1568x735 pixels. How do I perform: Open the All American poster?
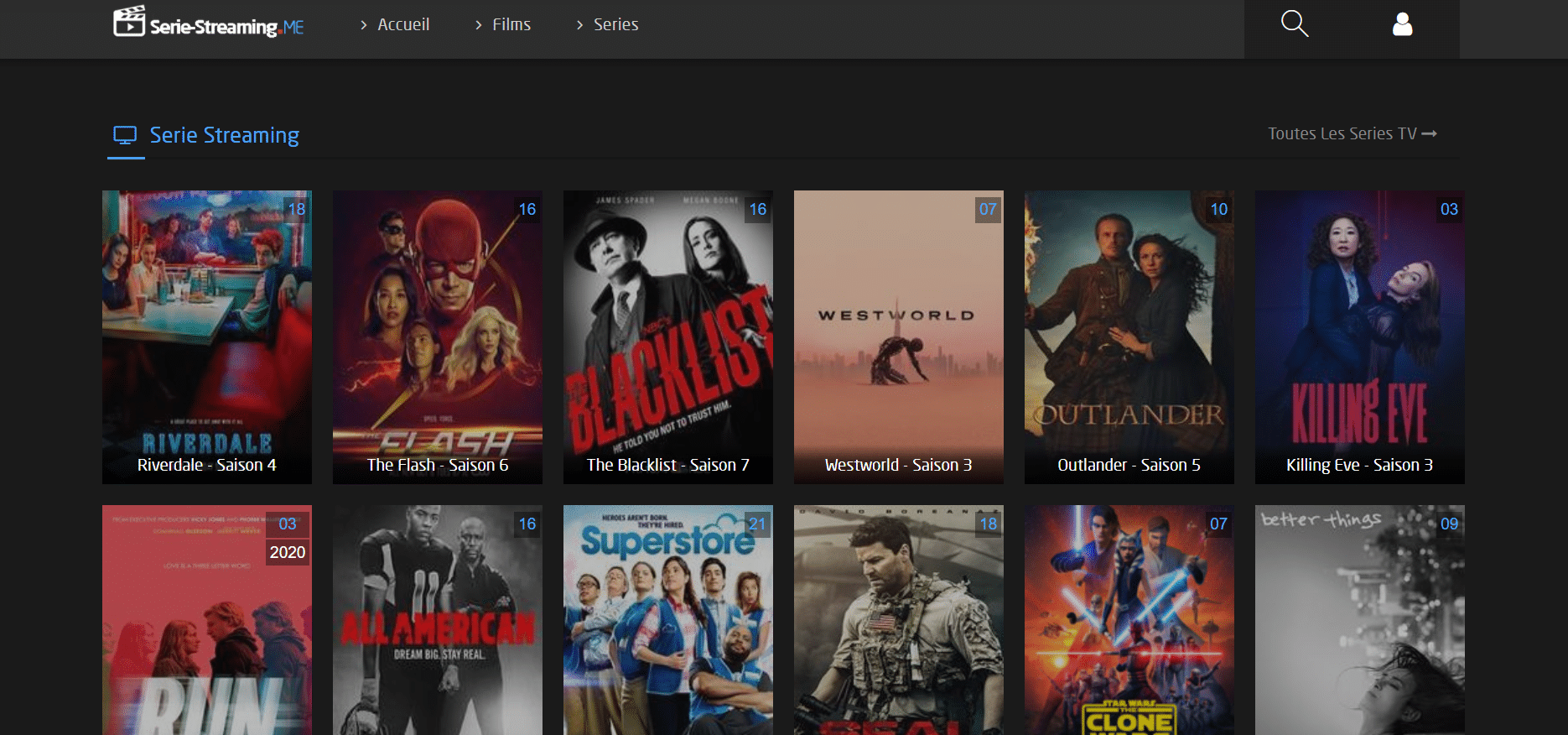(x=438, y=620)
